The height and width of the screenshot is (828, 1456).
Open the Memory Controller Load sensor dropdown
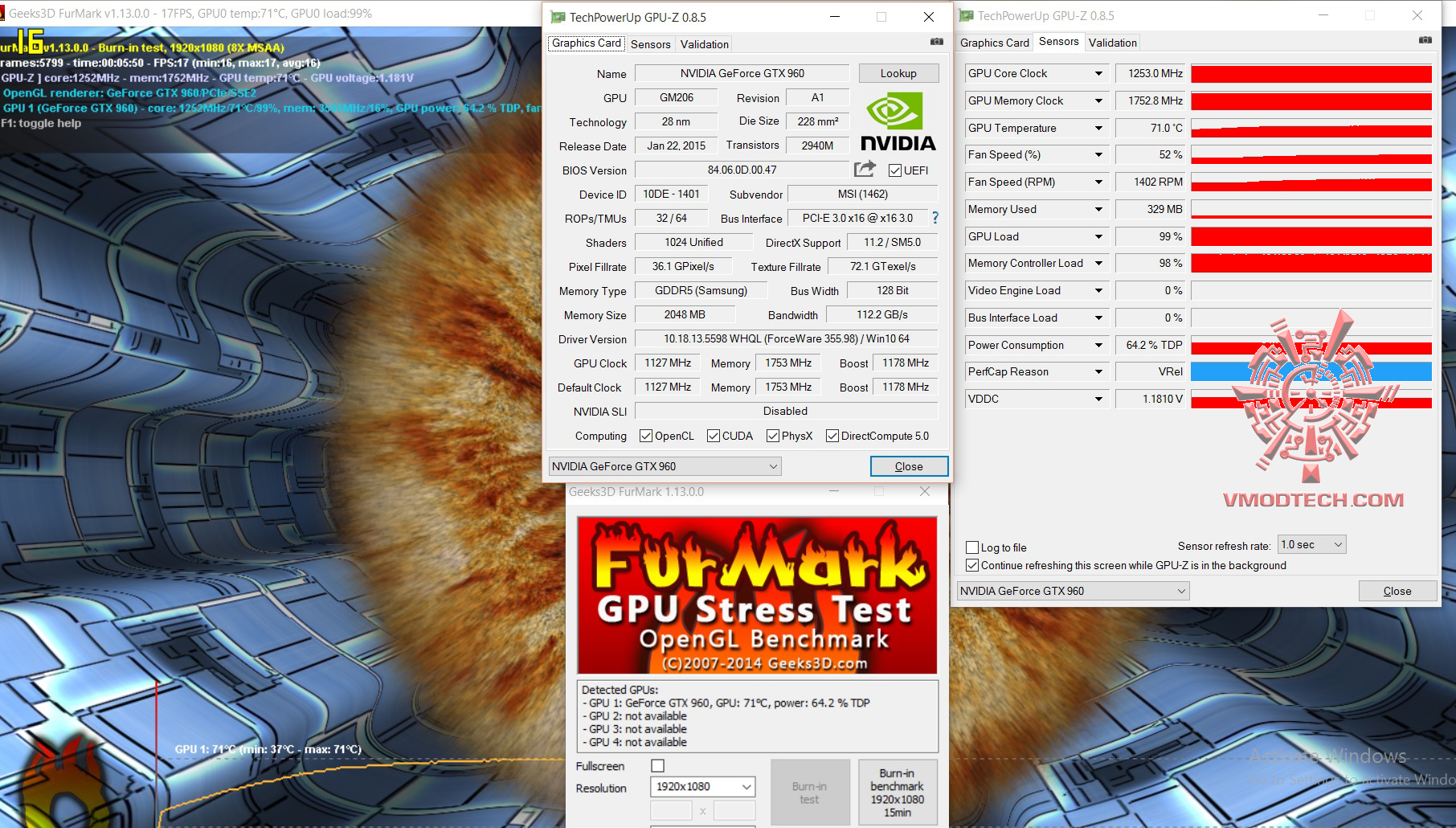(x=1098, y=264)
